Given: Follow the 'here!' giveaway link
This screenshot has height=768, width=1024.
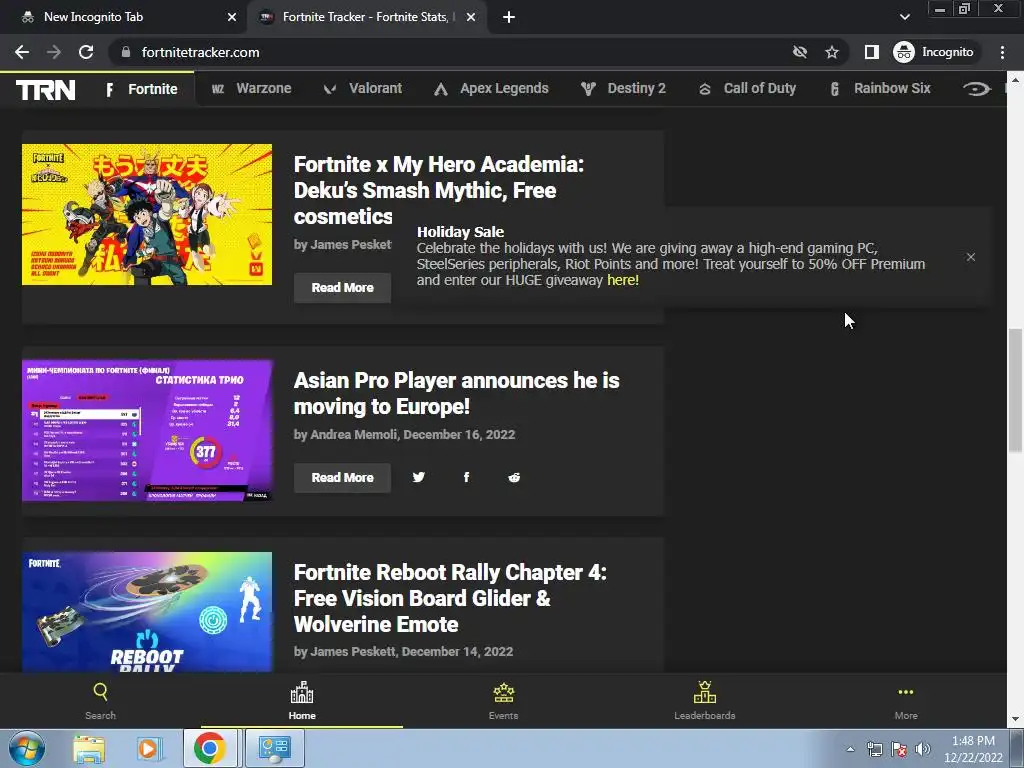Looking at the screenshot, I should click(x=623, y=280).
